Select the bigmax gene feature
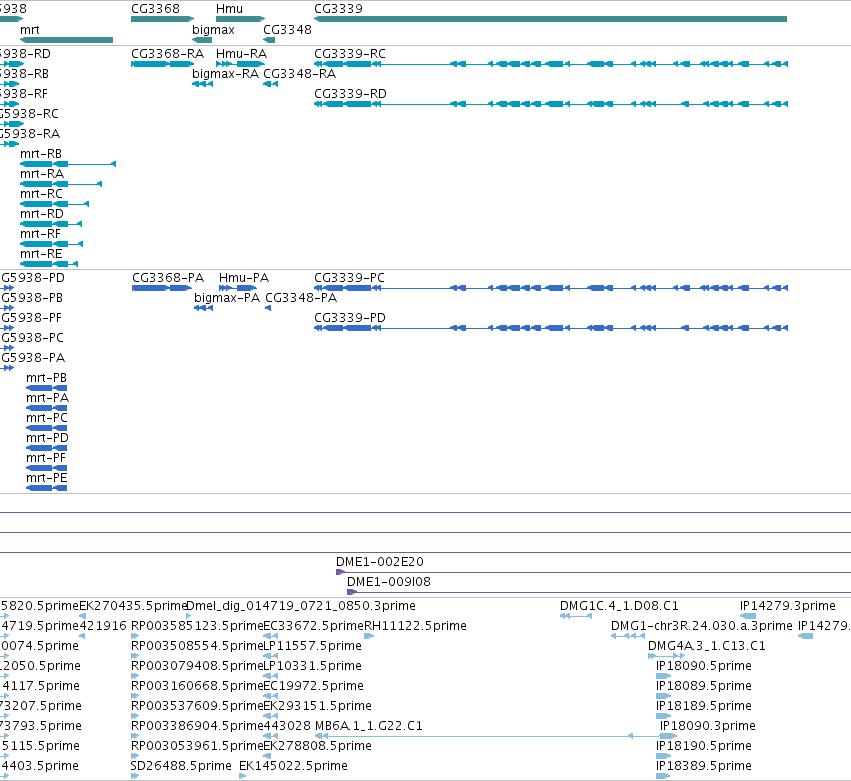 202,40
